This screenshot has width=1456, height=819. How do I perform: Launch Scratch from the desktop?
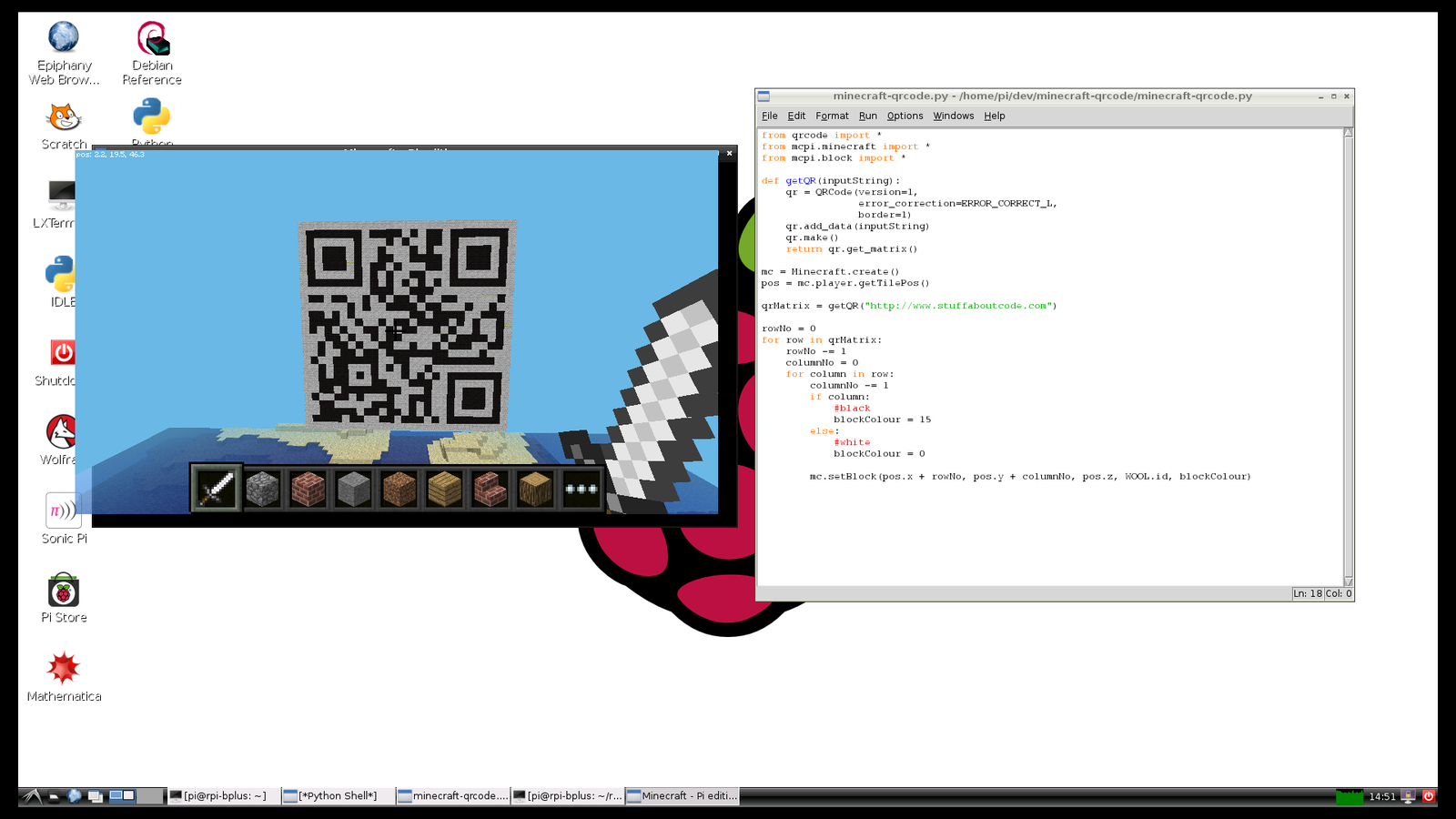click(x=64, y=126)
